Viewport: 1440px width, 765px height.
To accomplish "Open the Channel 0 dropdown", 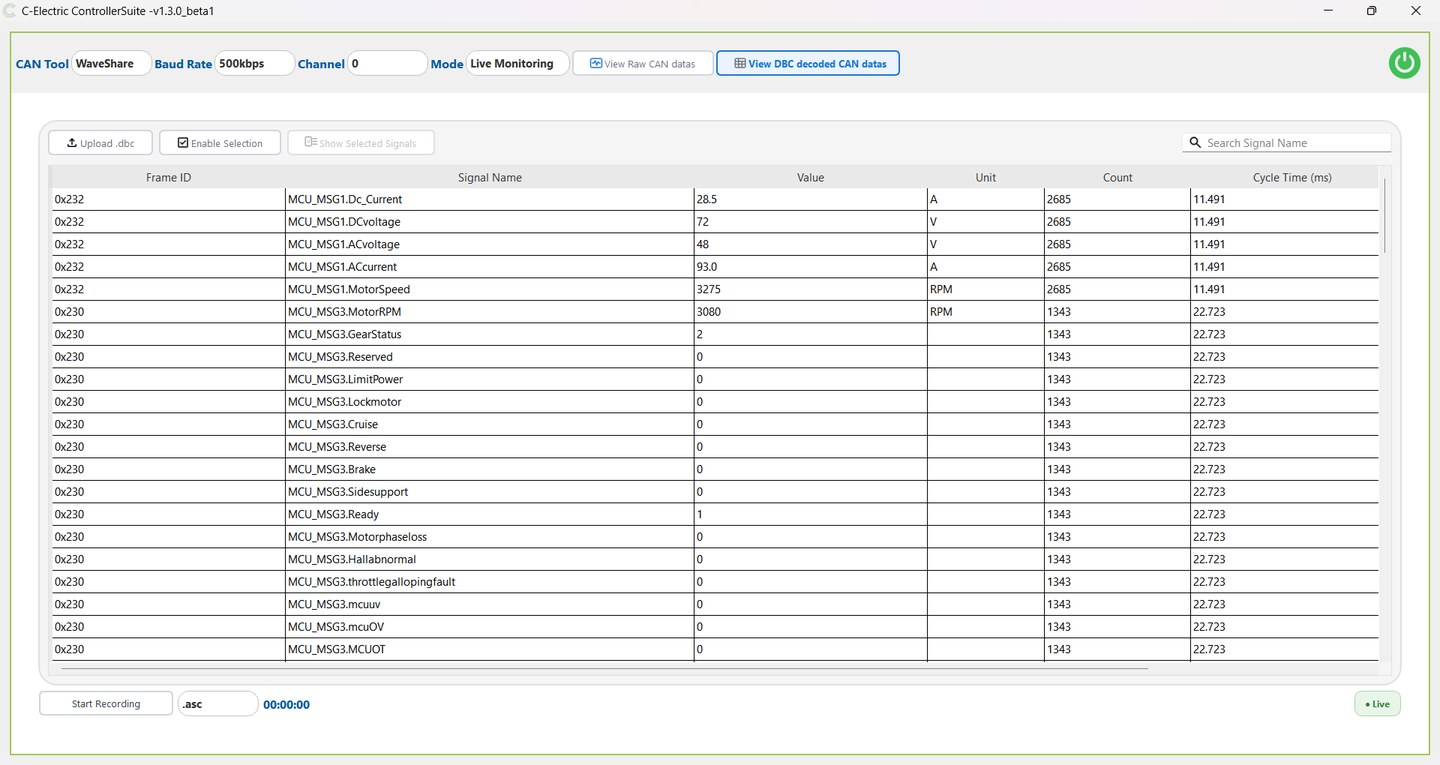I will point(387,63).
